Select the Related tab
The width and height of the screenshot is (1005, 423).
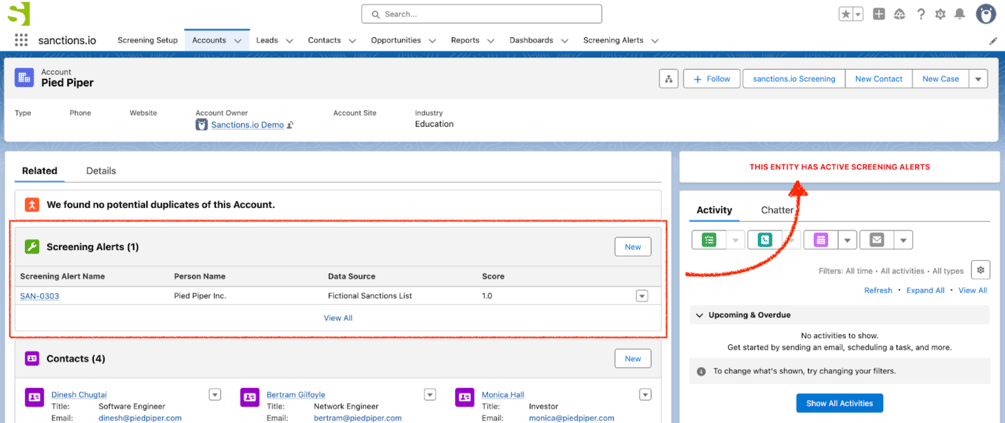point(40,171)
